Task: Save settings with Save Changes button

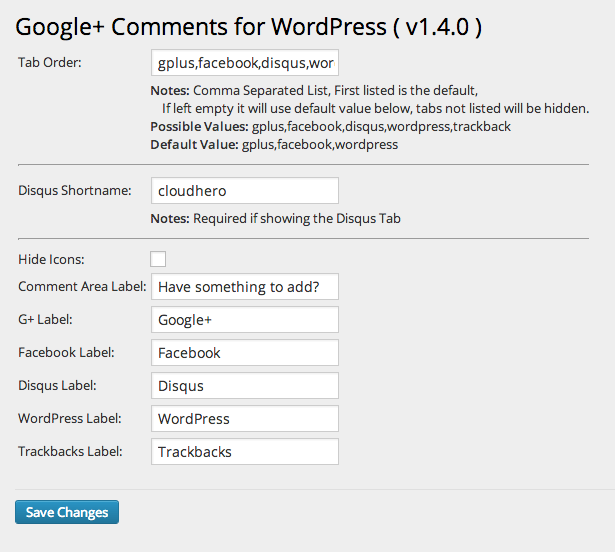Action: click(67, 512)
